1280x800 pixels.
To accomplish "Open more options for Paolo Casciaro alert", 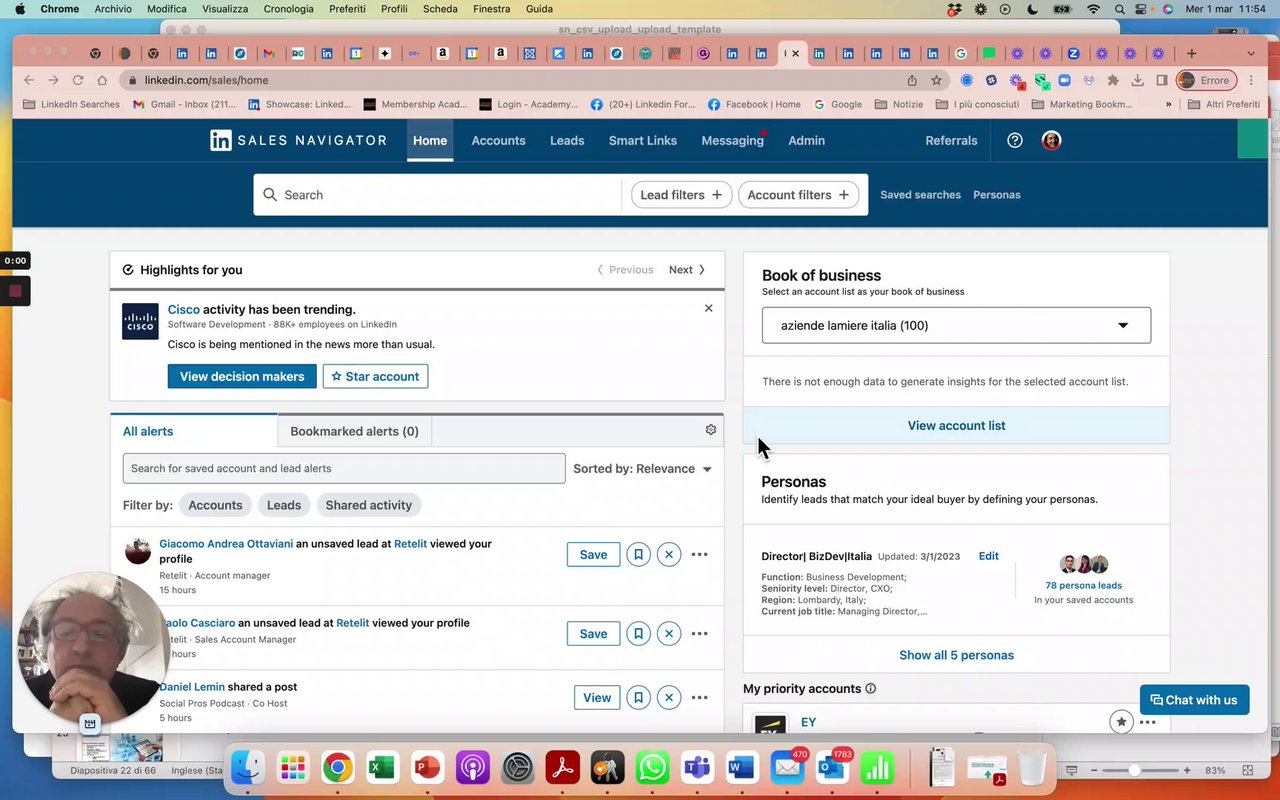I will [x=700, y=633].
